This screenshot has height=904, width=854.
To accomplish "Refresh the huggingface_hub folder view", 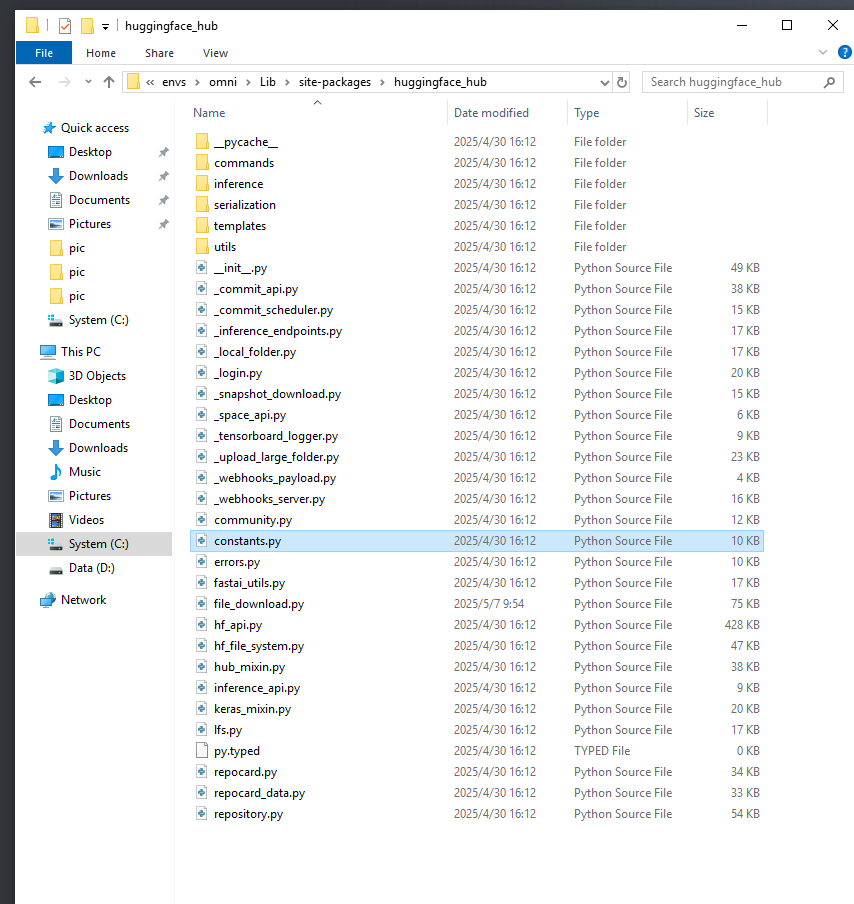I will [622, 82].
